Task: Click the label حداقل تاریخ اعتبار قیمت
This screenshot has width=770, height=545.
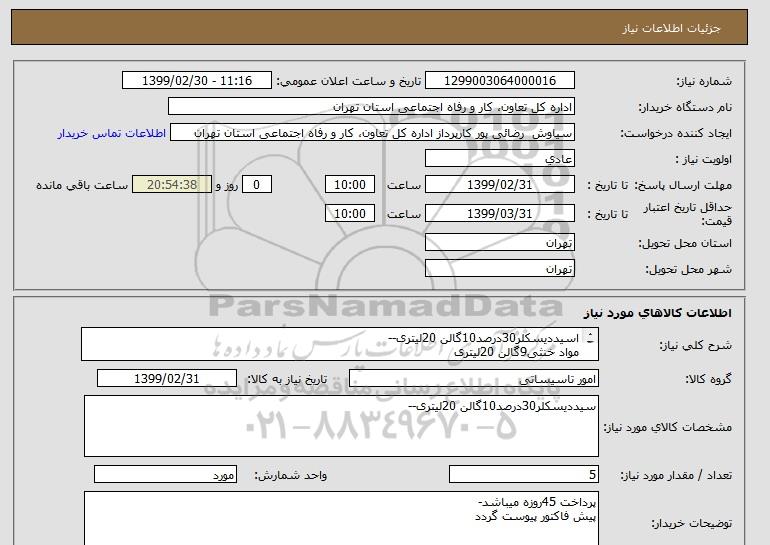Action: (688, 214)
